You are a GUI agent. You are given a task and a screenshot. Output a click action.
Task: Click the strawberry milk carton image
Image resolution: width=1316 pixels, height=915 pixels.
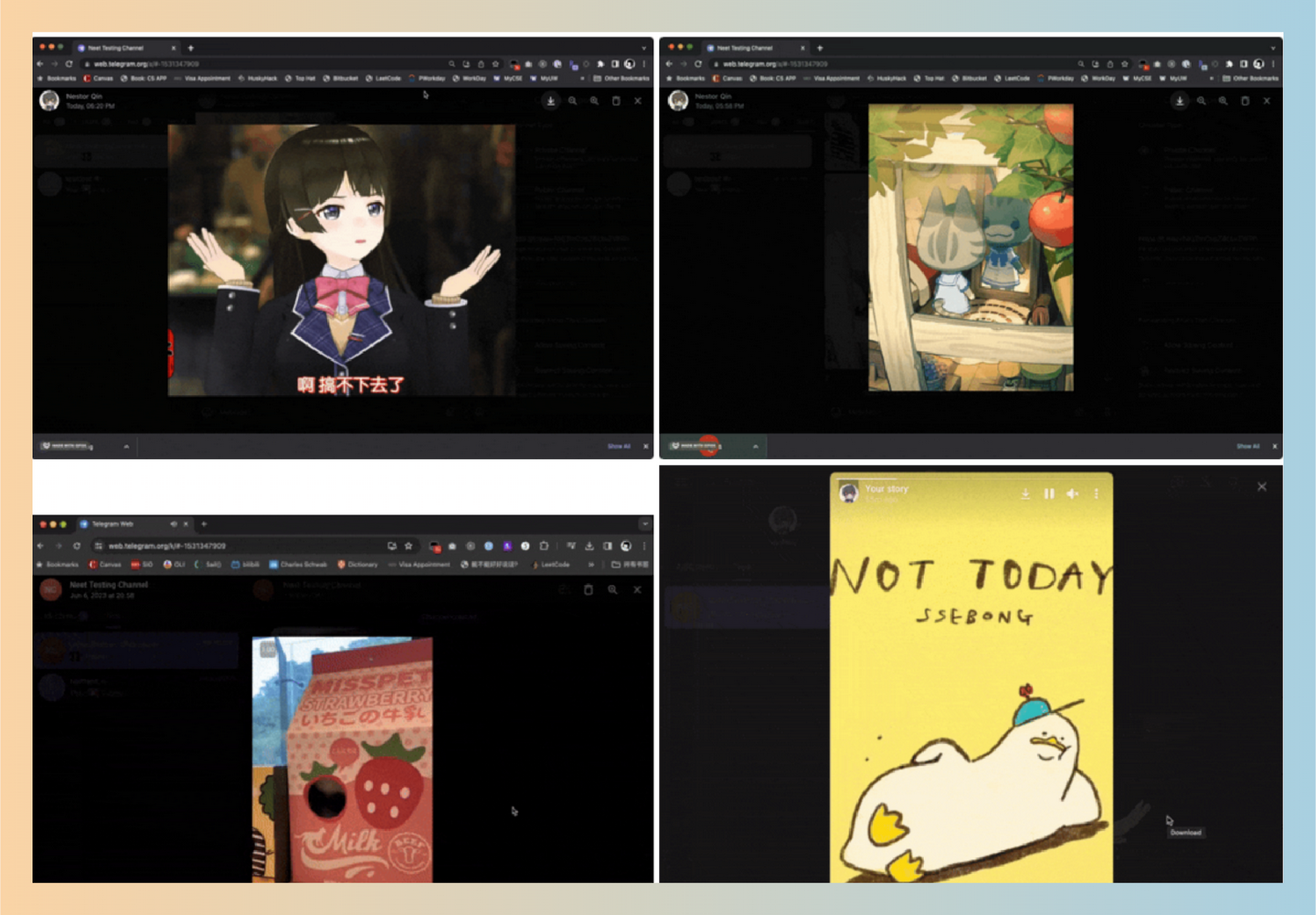coord(342,760)
